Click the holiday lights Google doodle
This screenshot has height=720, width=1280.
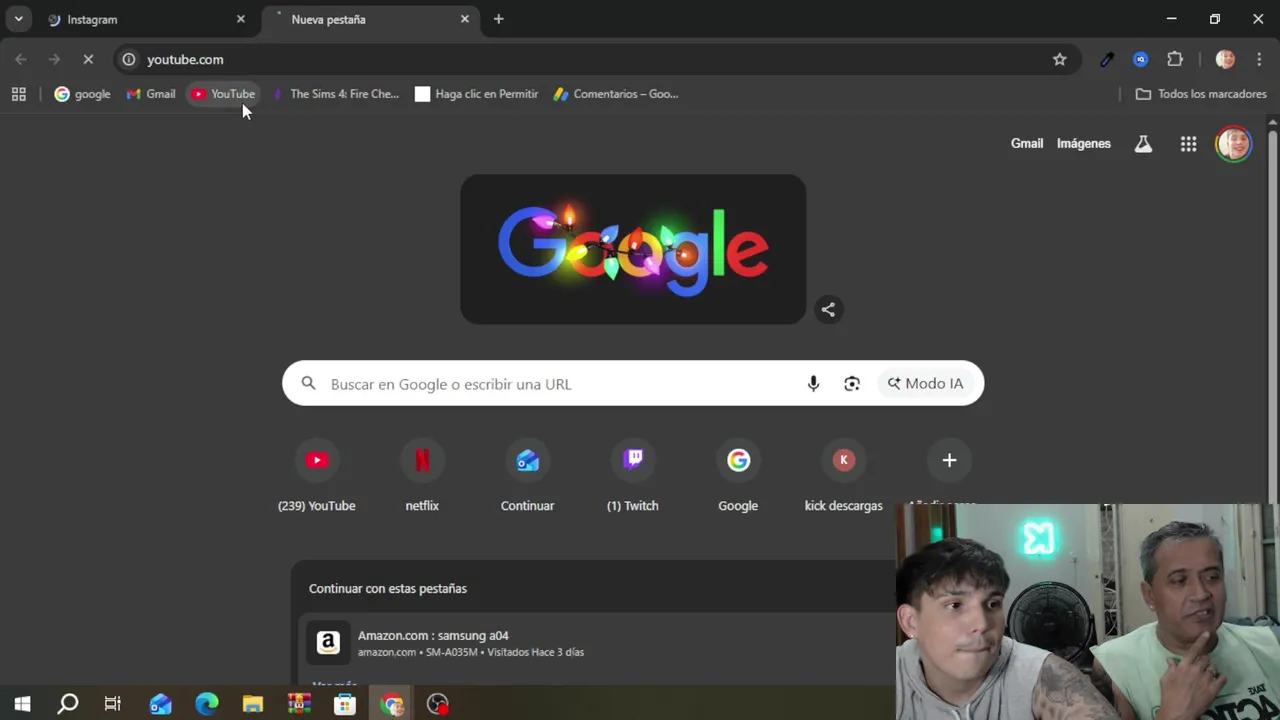[x=633, y=249]
